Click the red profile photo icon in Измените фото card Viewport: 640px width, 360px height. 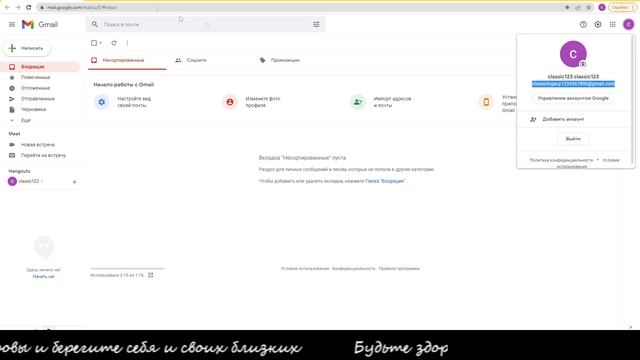(x=230, y=102)
